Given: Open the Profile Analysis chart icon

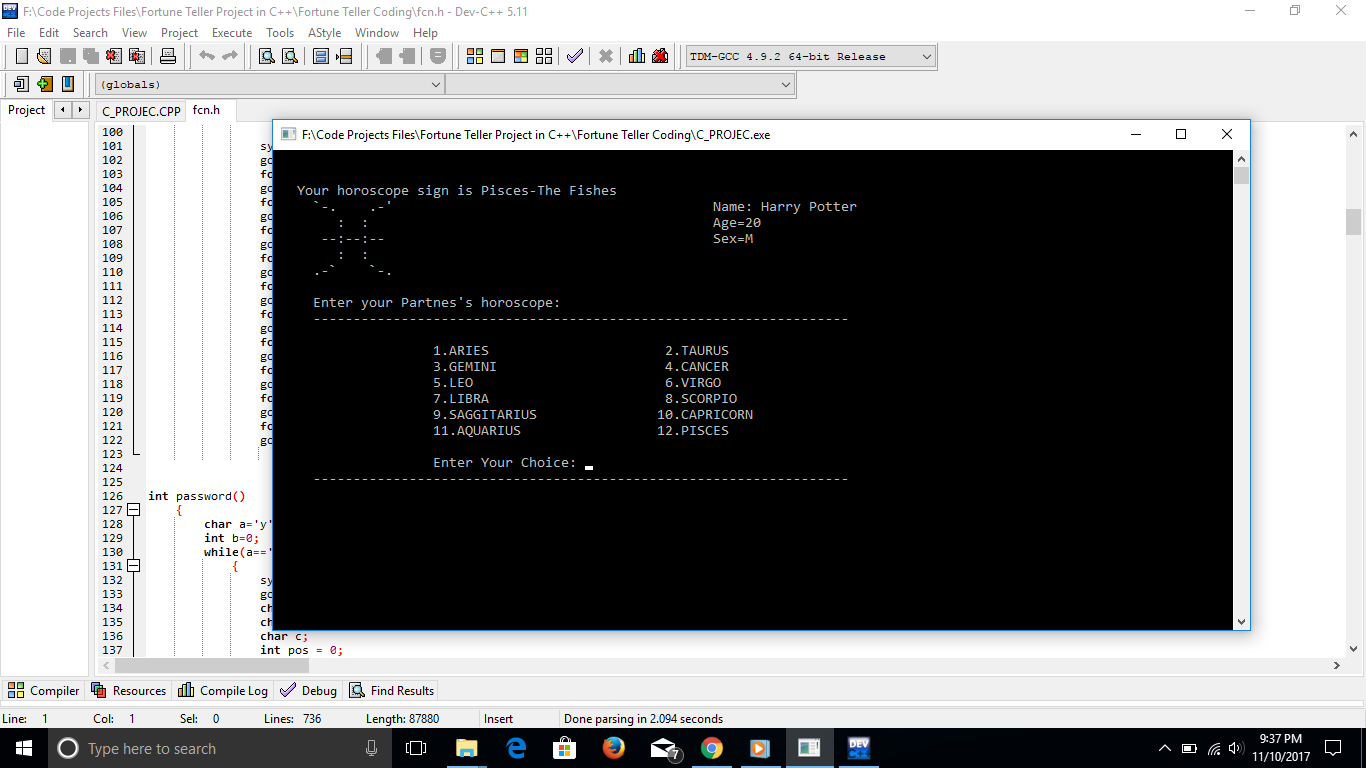Looking at the screenshot, I should pyautogui.click(x=637, y=56).
